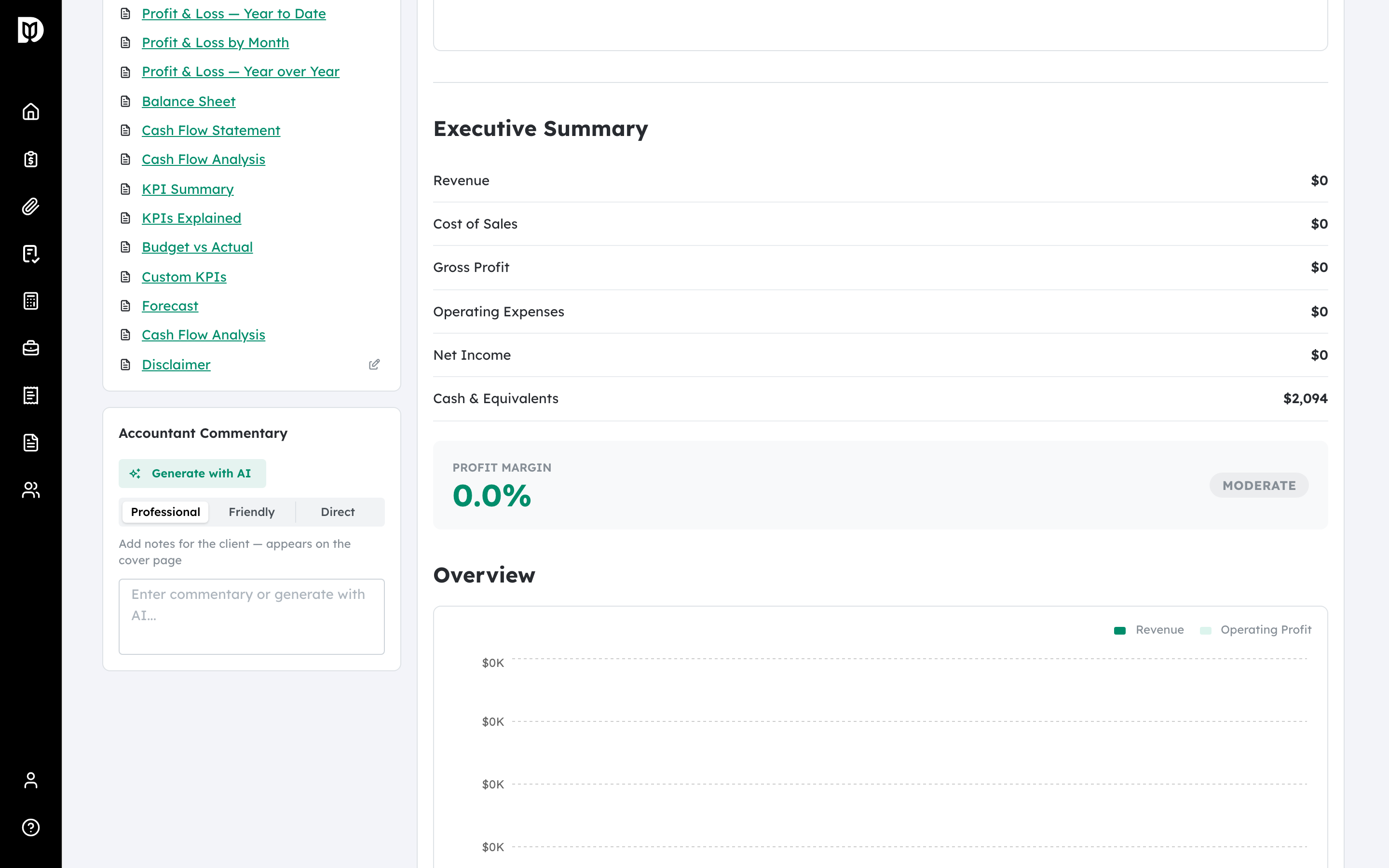Click the Overview heading
The height and width of the screenshot is (868, 1389).
tap(484, 575)
